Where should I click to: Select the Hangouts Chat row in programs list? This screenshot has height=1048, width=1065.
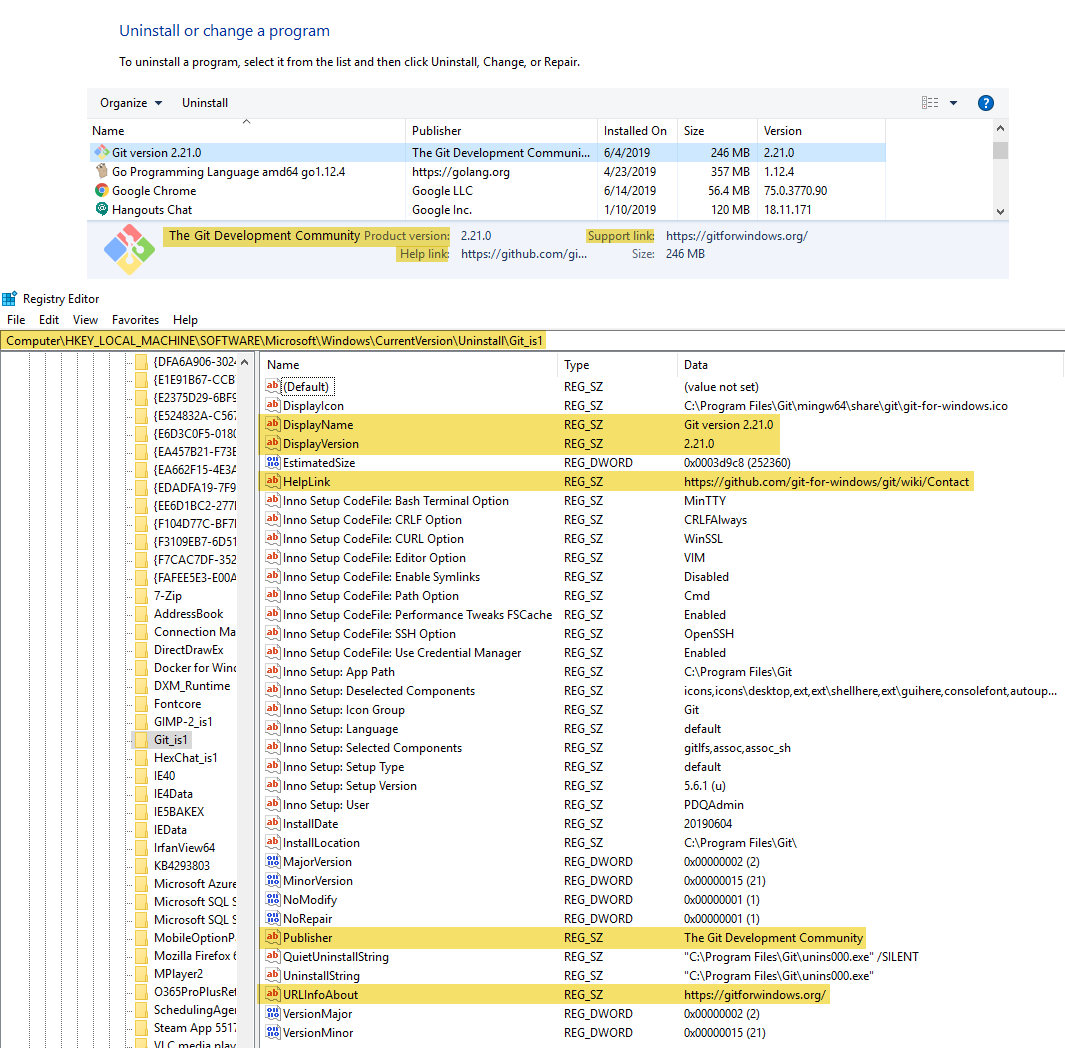point(487,209)
